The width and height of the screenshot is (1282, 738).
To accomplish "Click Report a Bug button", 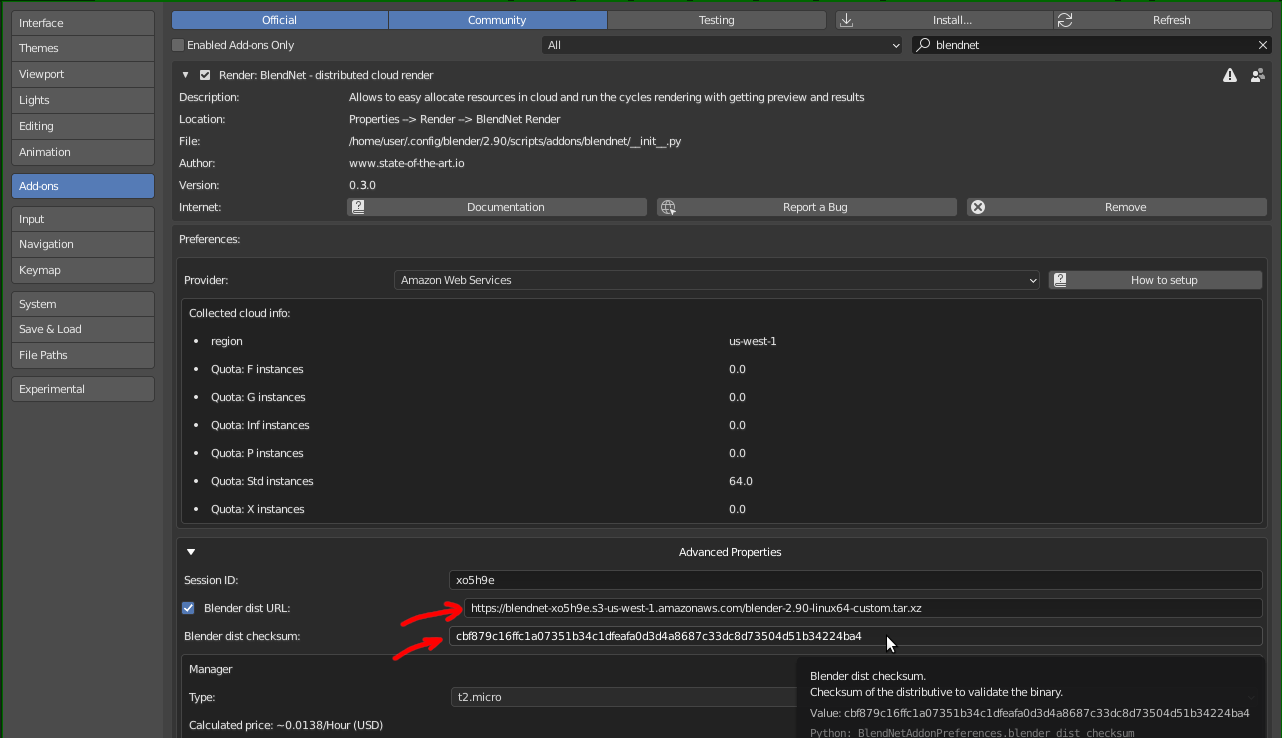I will point(807,207).
